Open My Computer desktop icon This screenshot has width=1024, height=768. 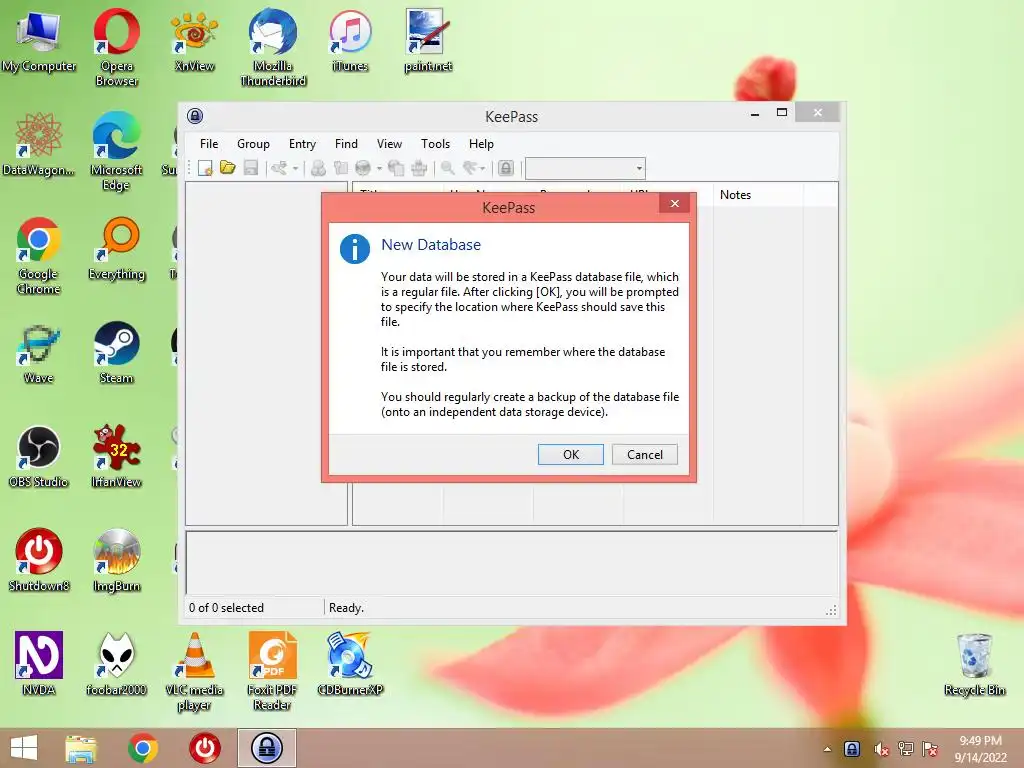click(39, 40)
